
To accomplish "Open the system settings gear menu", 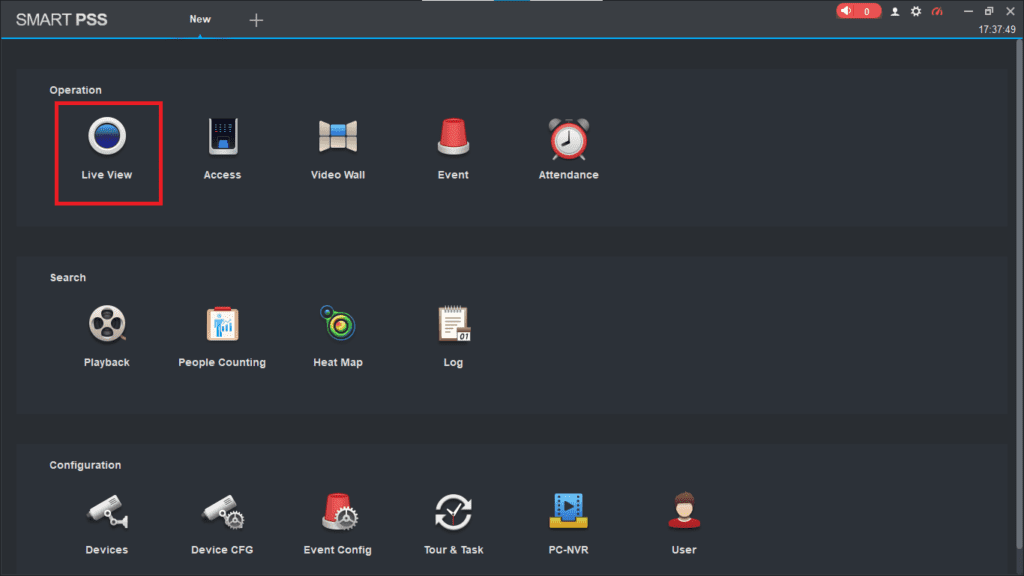I will tap(916, 11).
